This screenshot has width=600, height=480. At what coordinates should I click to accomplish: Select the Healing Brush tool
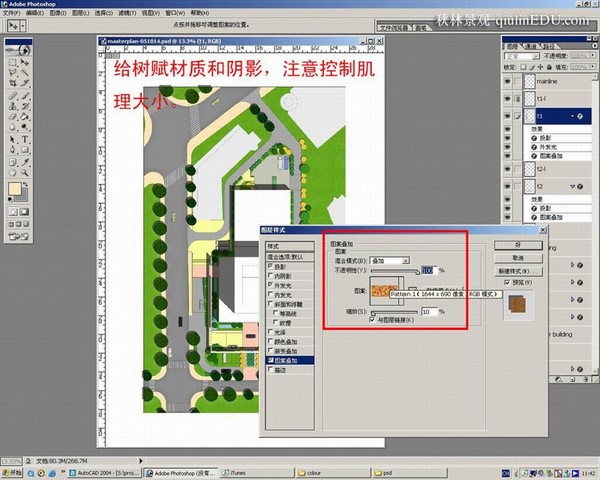[x=13, y=96]
